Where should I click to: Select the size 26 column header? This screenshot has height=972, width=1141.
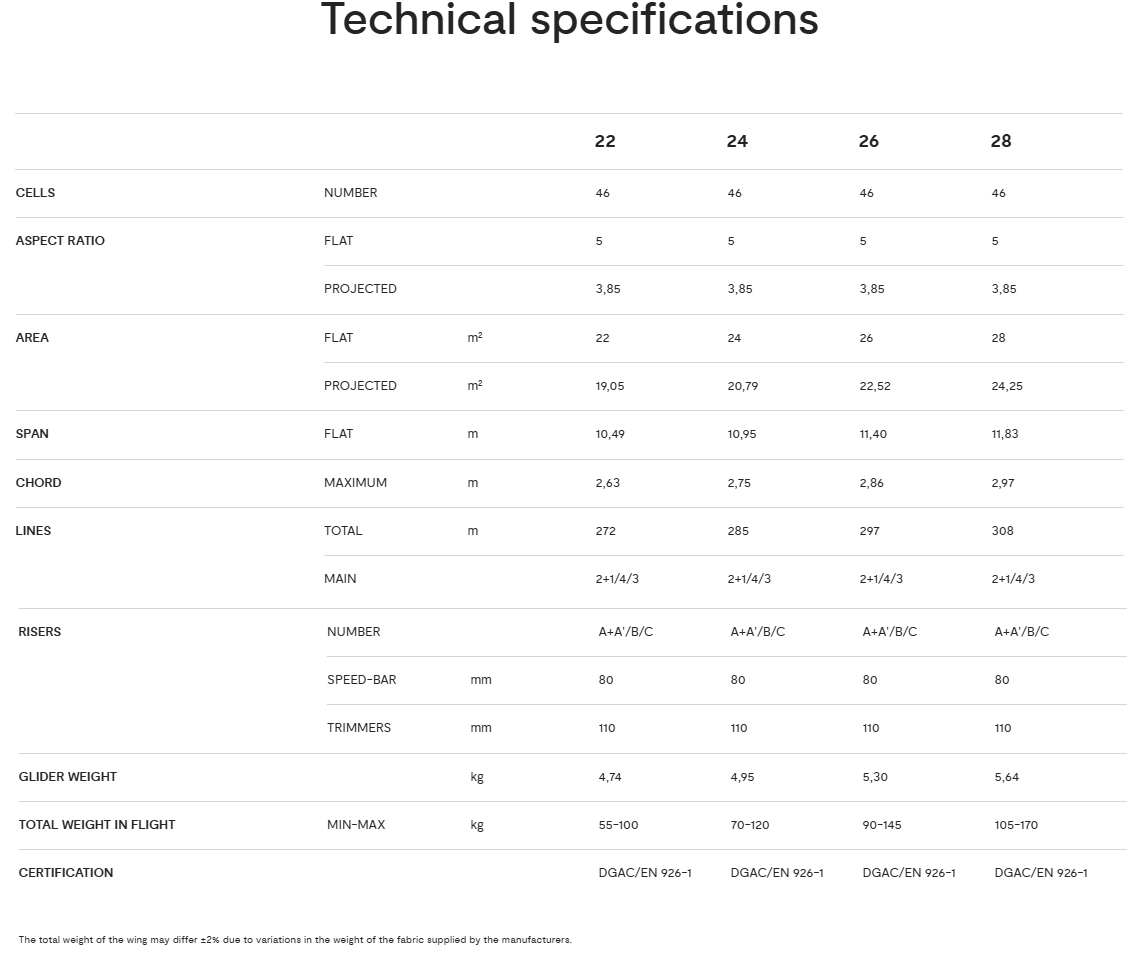click(x=868, y=141)
